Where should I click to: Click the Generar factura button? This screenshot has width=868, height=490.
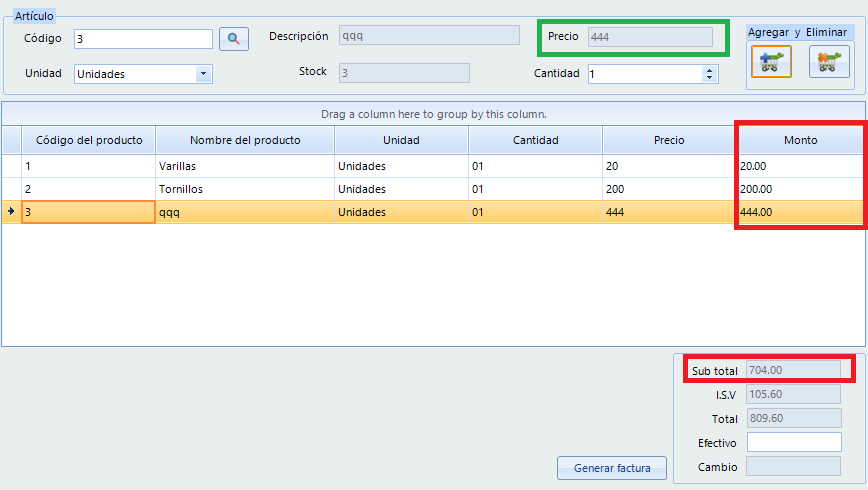[x=612, y=468]
